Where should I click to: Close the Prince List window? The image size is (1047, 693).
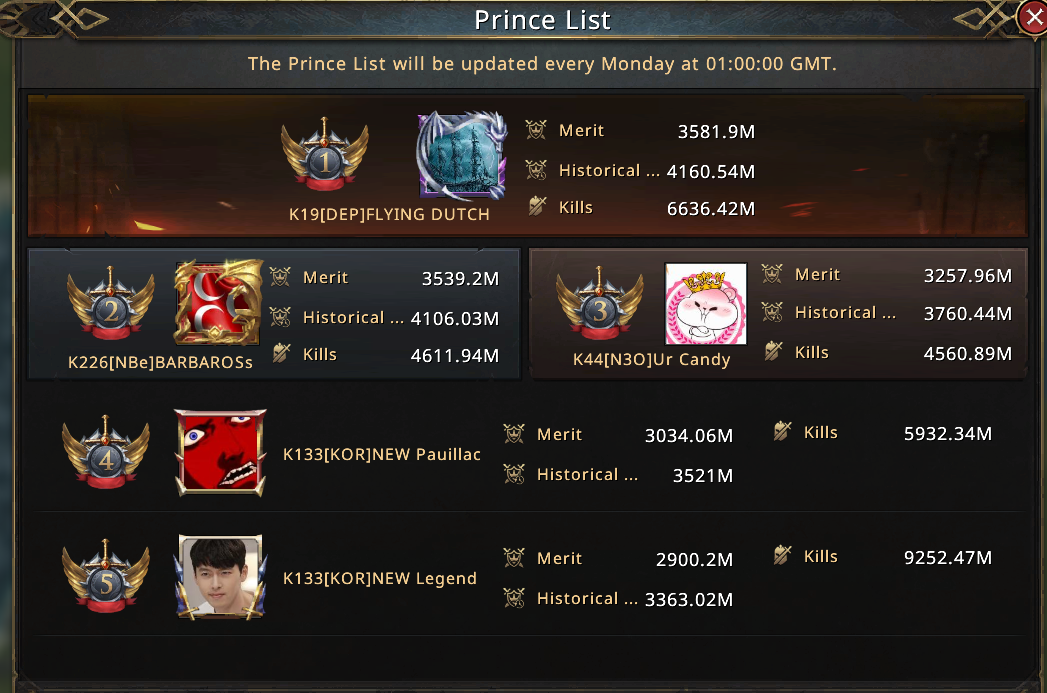[1032, 17]
